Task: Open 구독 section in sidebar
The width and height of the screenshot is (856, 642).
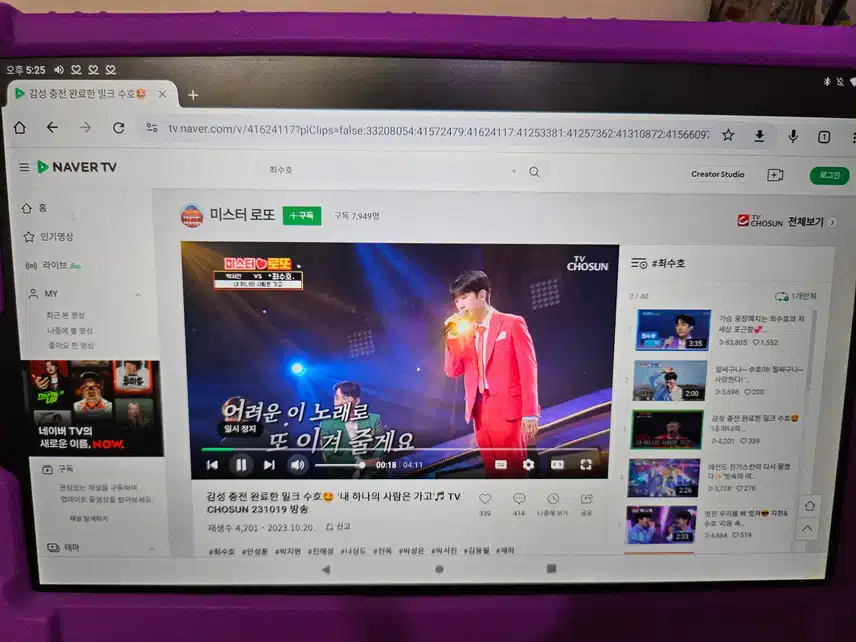Action: 58,469
